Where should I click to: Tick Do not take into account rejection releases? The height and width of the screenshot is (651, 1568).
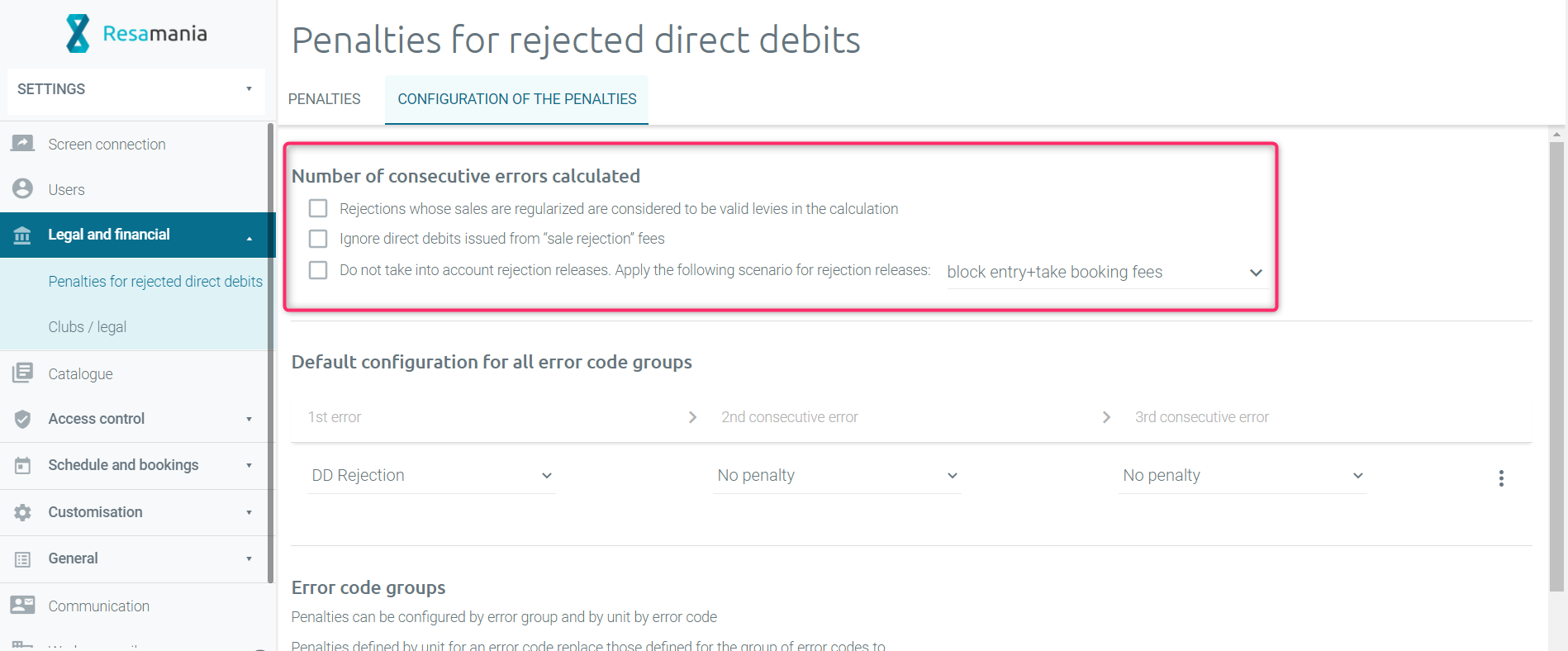(x=318, y=270)
